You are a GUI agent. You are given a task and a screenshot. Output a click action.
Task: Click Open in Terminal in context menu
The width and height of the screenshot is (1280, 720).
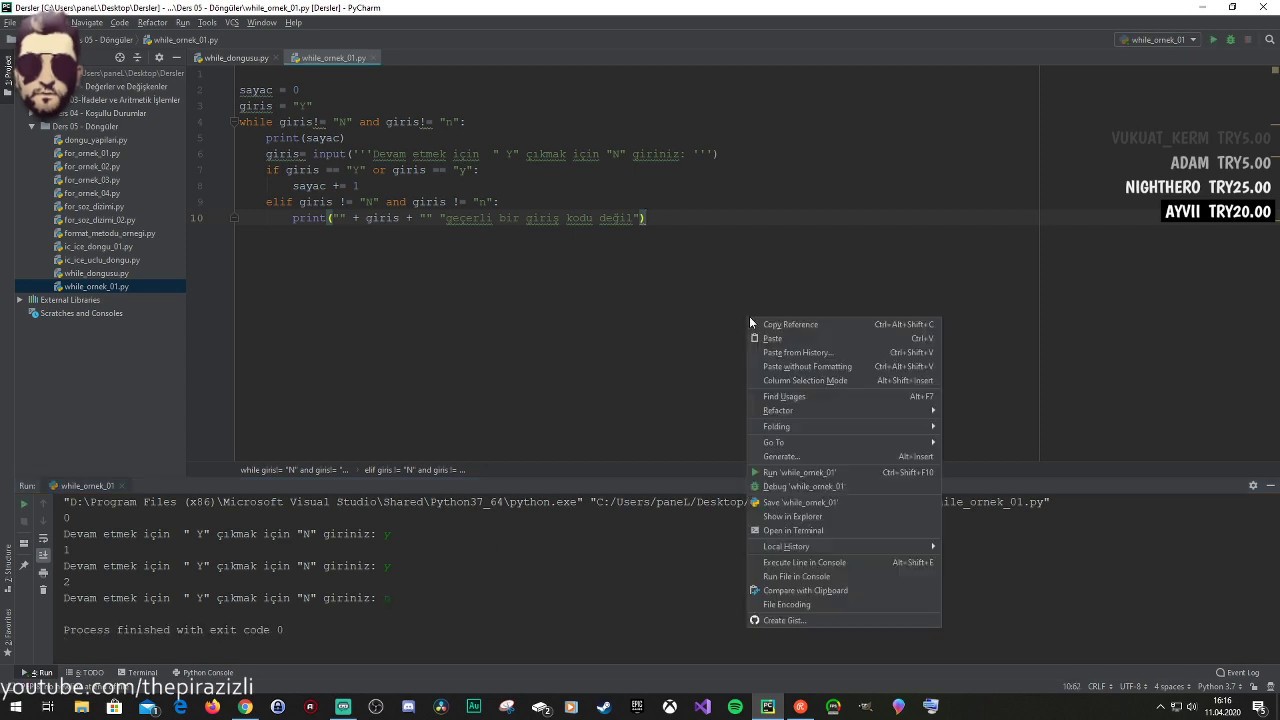click(x=844, y=530)
